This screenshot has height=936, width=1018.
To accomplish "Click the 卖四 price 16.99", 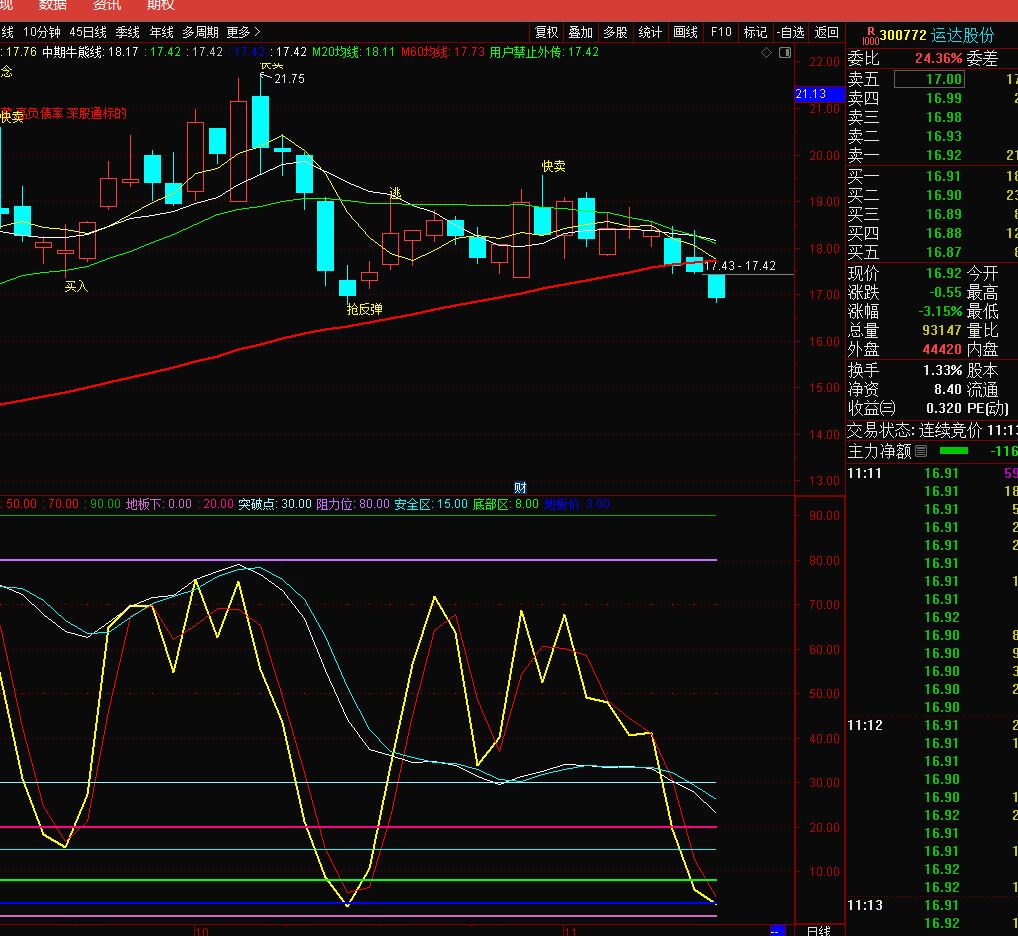I will pos(943,99).
